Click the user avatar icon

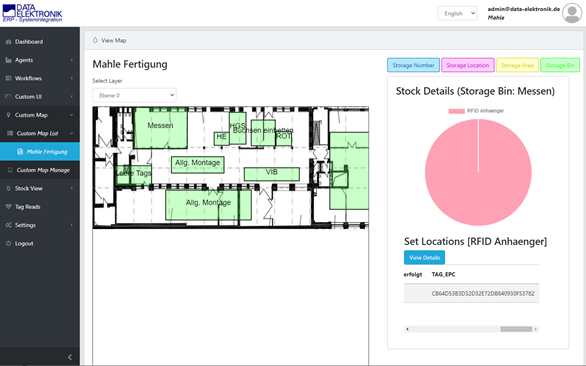tap(572, 13)
